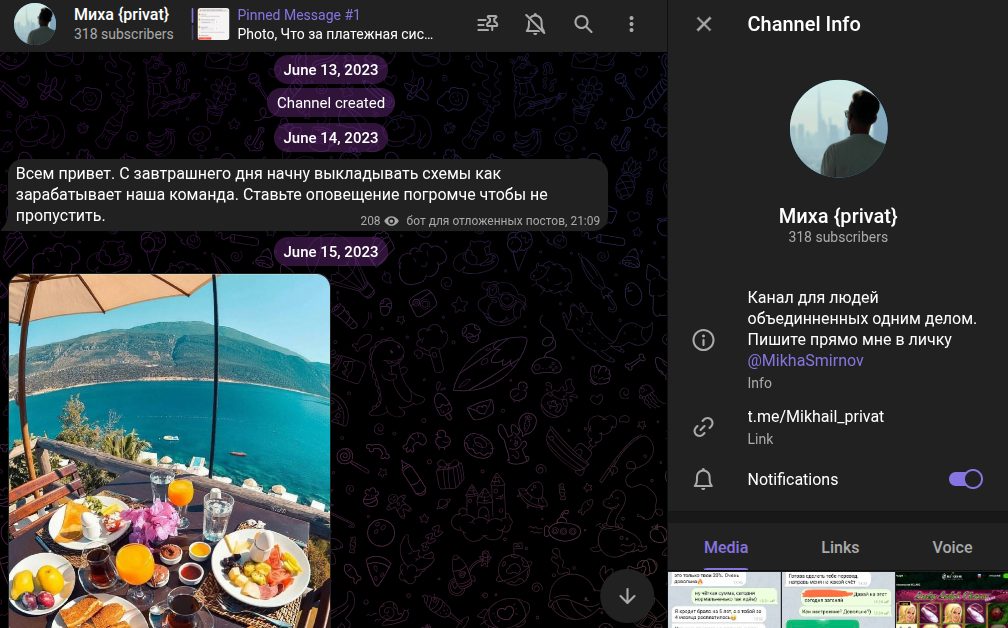Switch to the Voice tab
Screen dimensions: 1008x628
[952, 547]
